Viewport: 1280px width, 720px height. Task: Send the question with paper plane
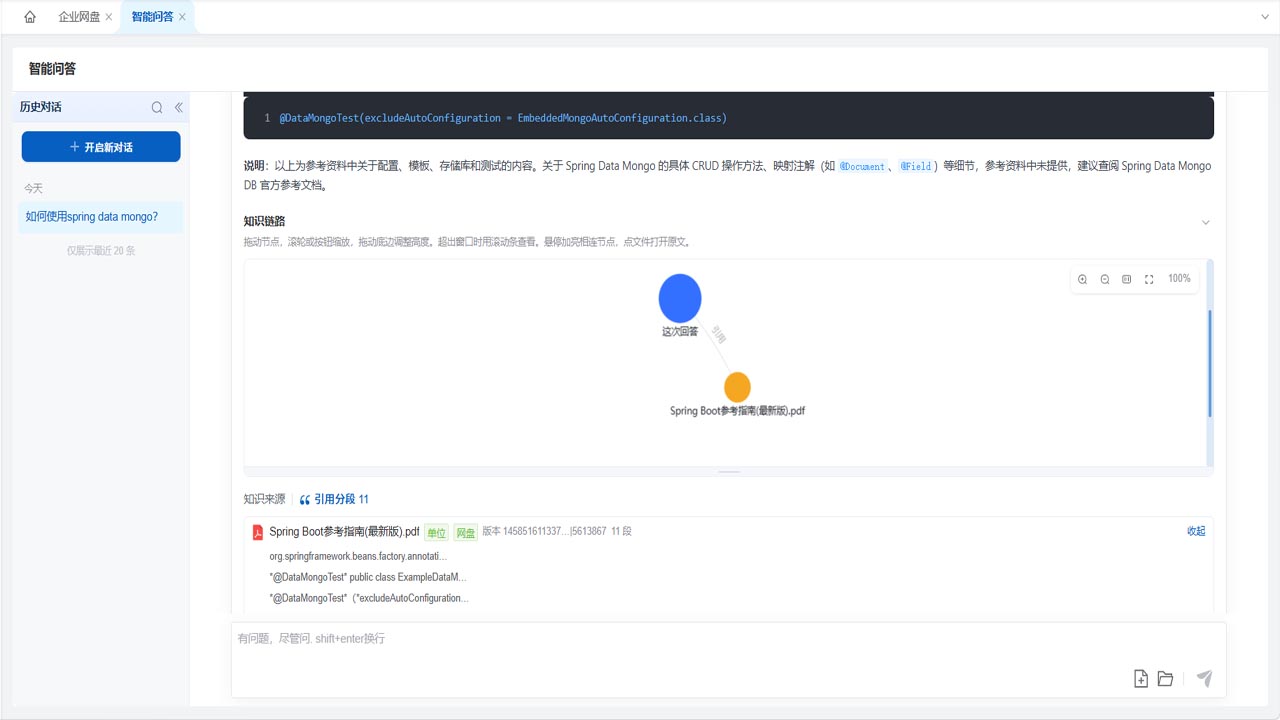coord(1205,678)
